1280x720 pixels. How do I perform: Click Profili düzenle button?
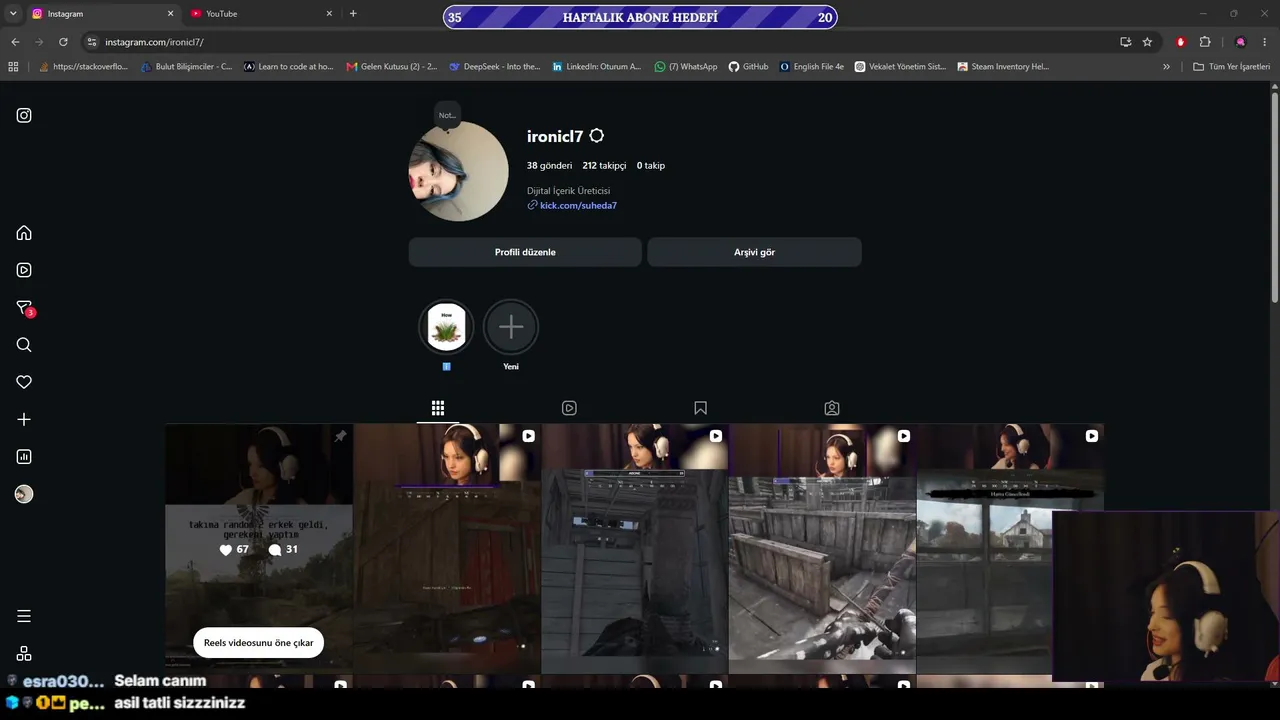click(525, 252)
